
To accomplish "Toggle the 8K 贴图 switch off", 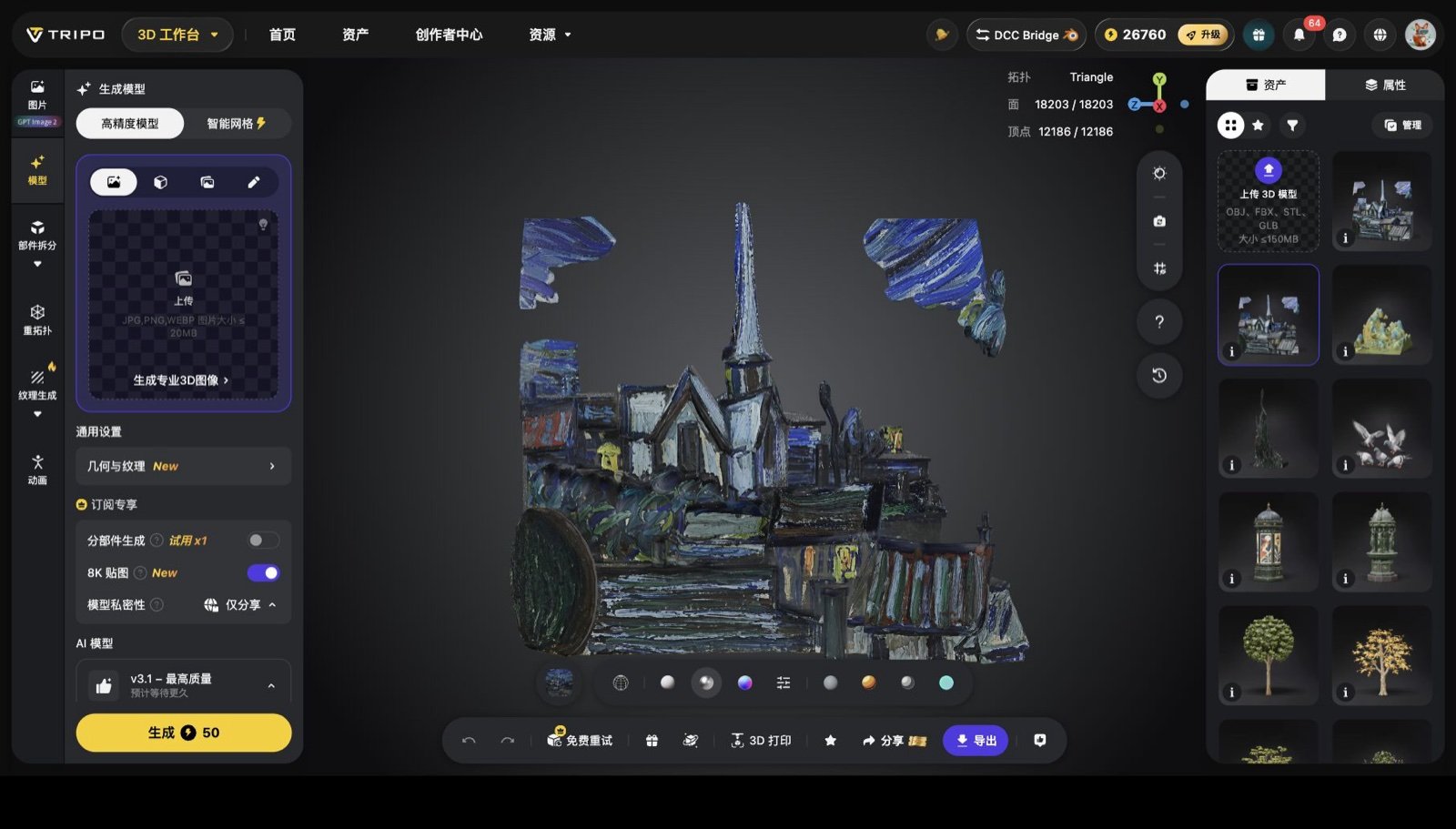I will (264, 572).
